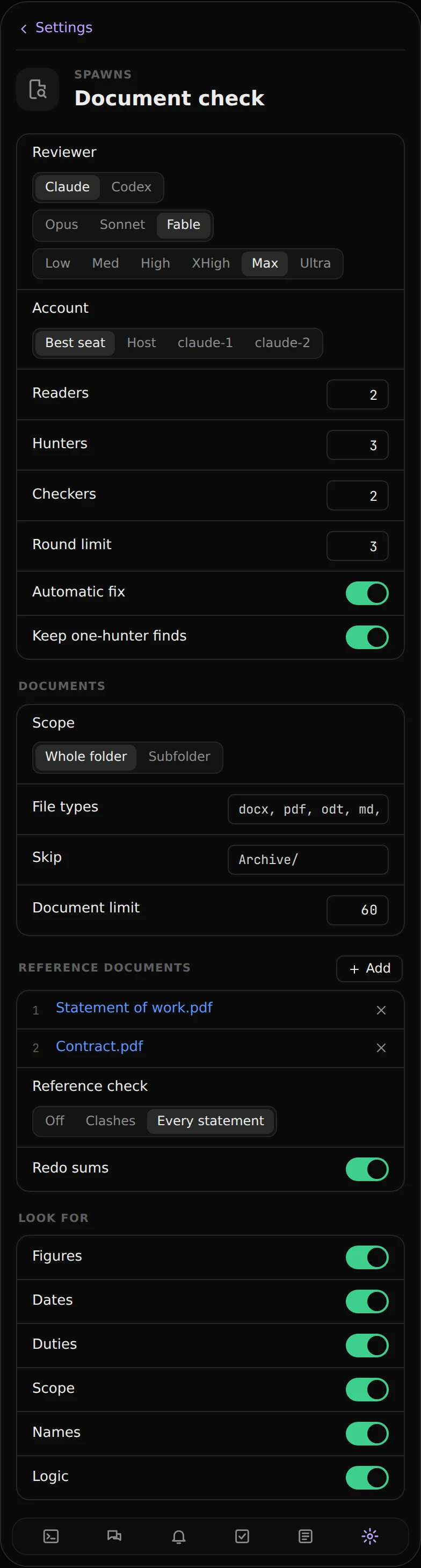Select Codex as reviewer

click(x=132, y=187)
